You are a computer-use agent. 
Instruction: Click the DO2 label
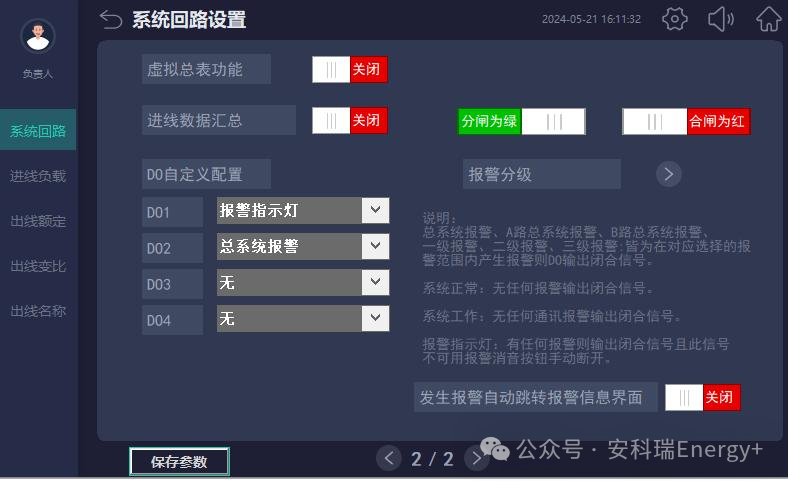click(173, 248)
